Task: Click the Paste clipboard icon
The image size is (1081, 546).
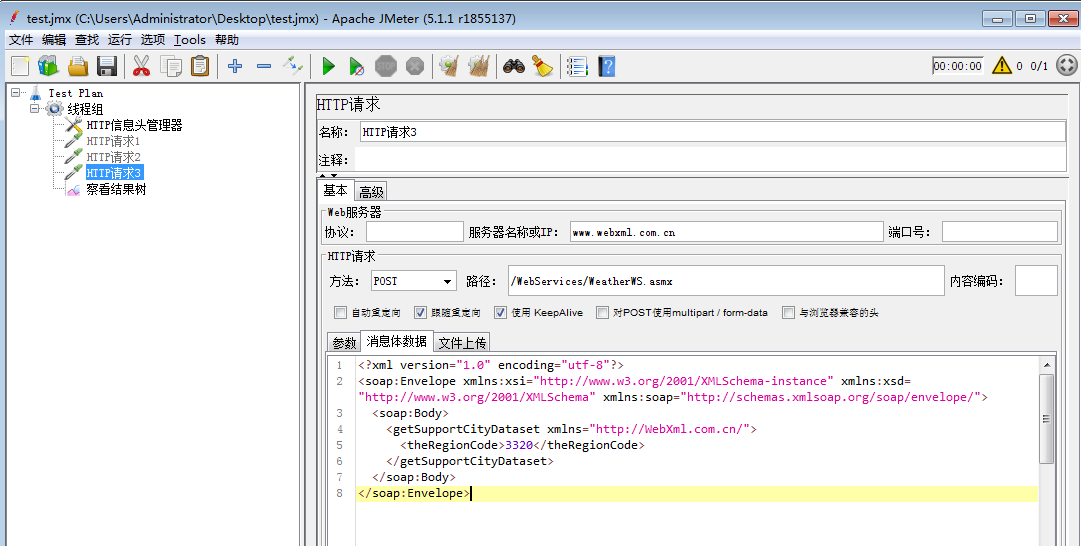Action: pyautogui.click(x=200, y=66)
